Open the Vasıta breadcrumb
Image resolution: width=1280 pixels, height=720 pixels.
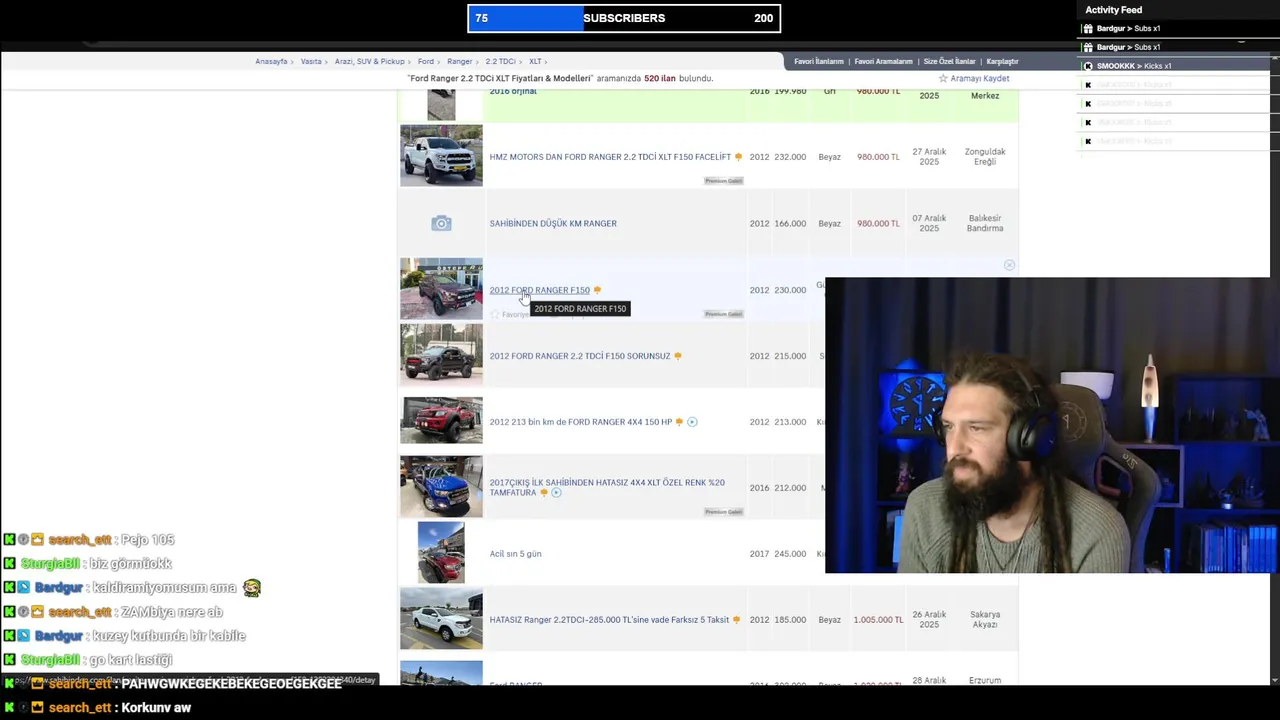(311, 61)
